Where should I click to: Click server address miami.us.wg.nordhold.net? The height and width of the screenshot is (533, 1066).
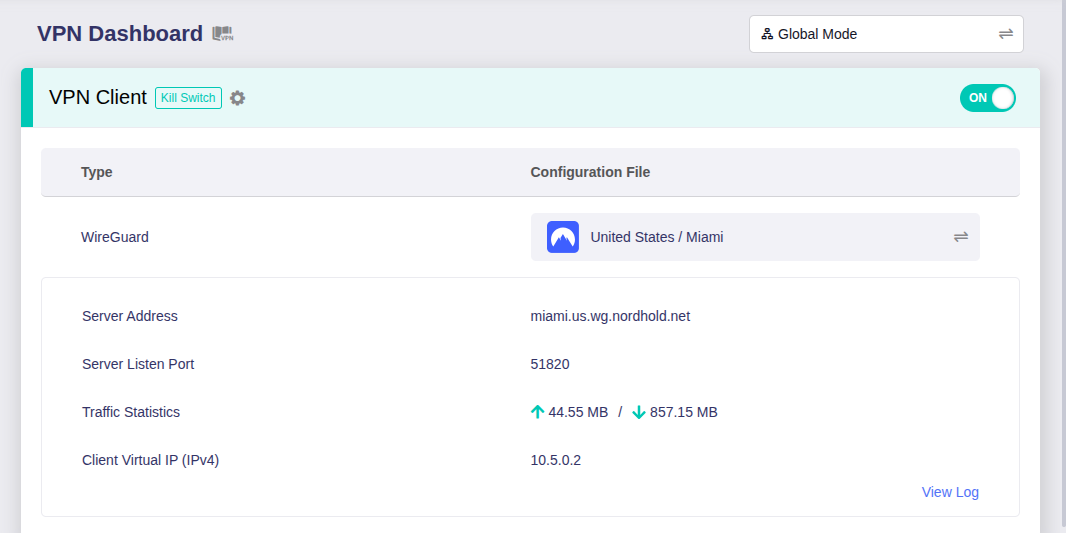610,316
